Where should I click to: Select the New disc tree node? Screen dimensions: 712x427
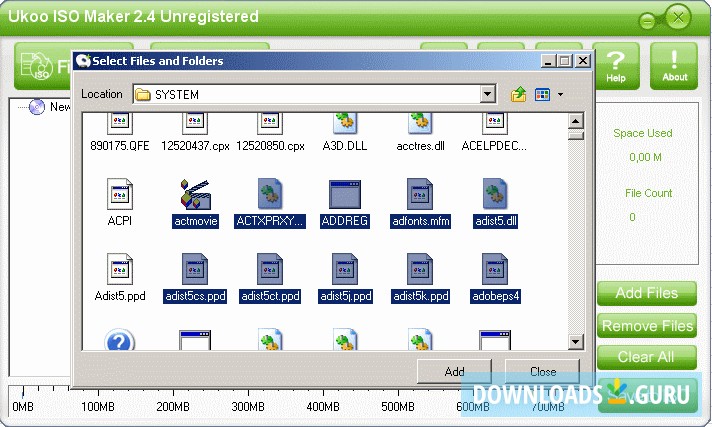(49, 107)
